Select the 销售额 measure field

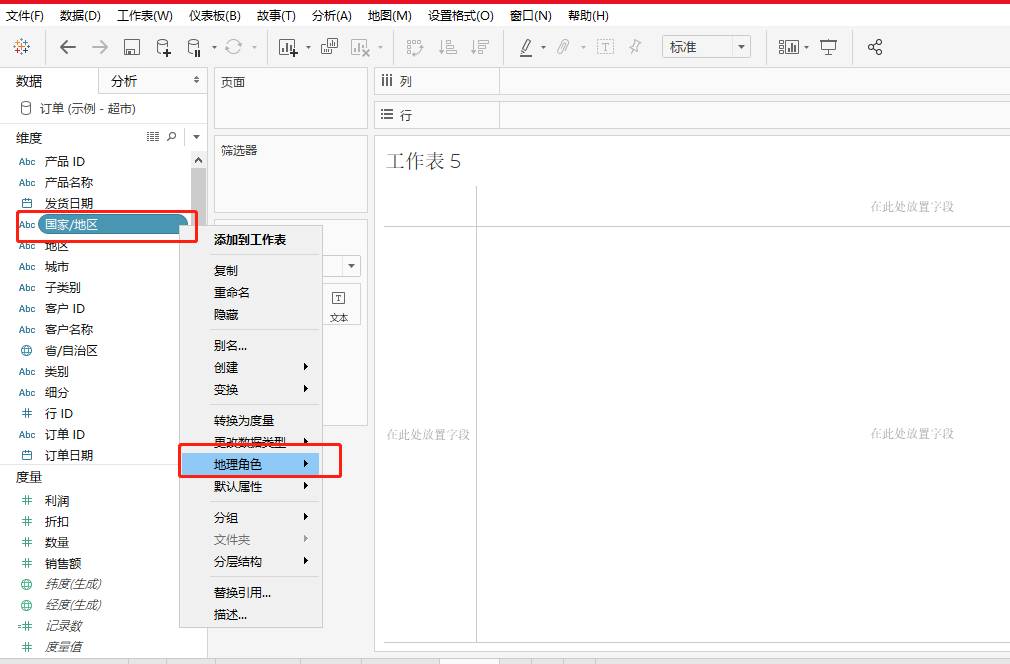point(62,564)
